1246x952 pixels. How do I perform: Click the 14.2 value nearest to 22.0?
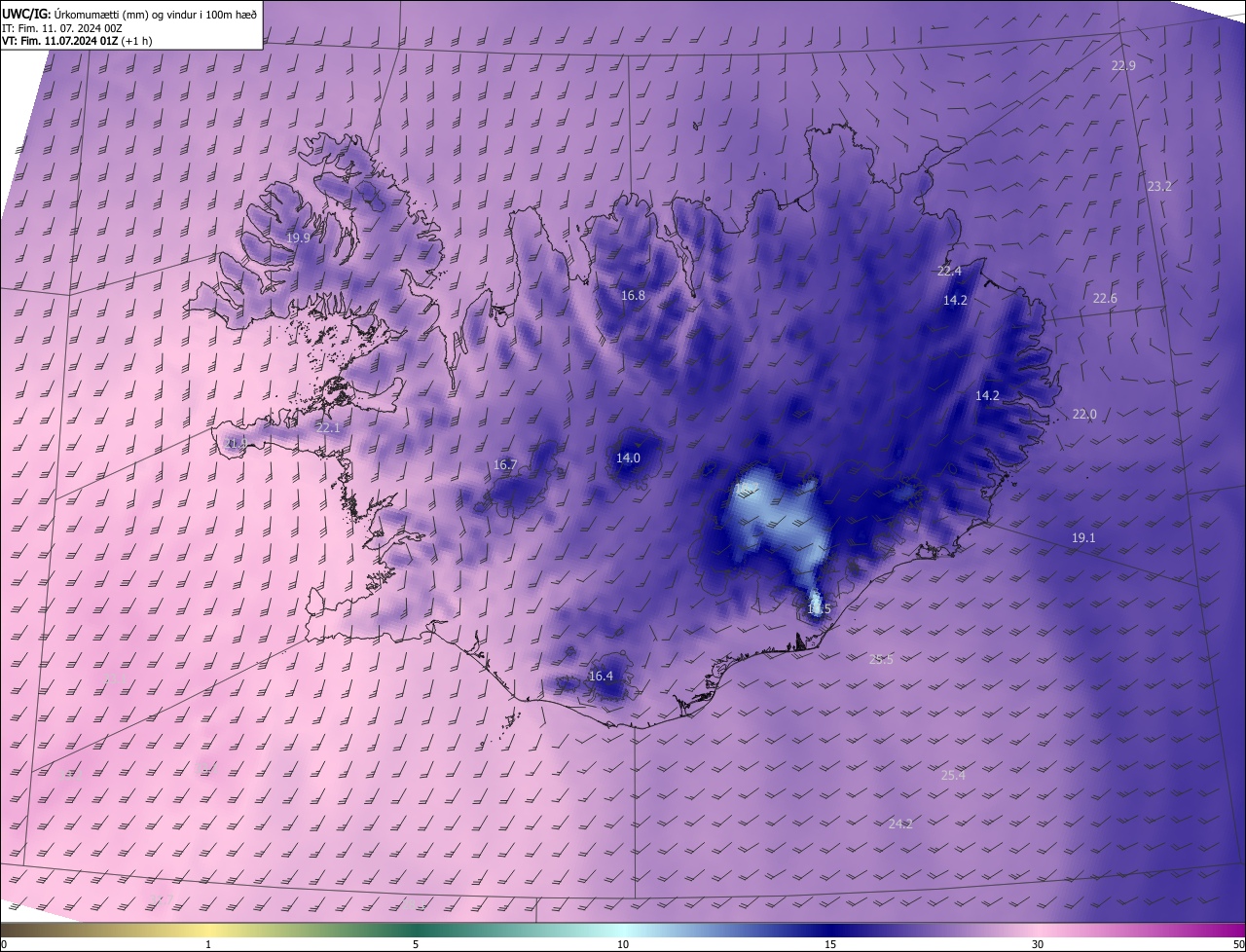(x=987, y=395)
